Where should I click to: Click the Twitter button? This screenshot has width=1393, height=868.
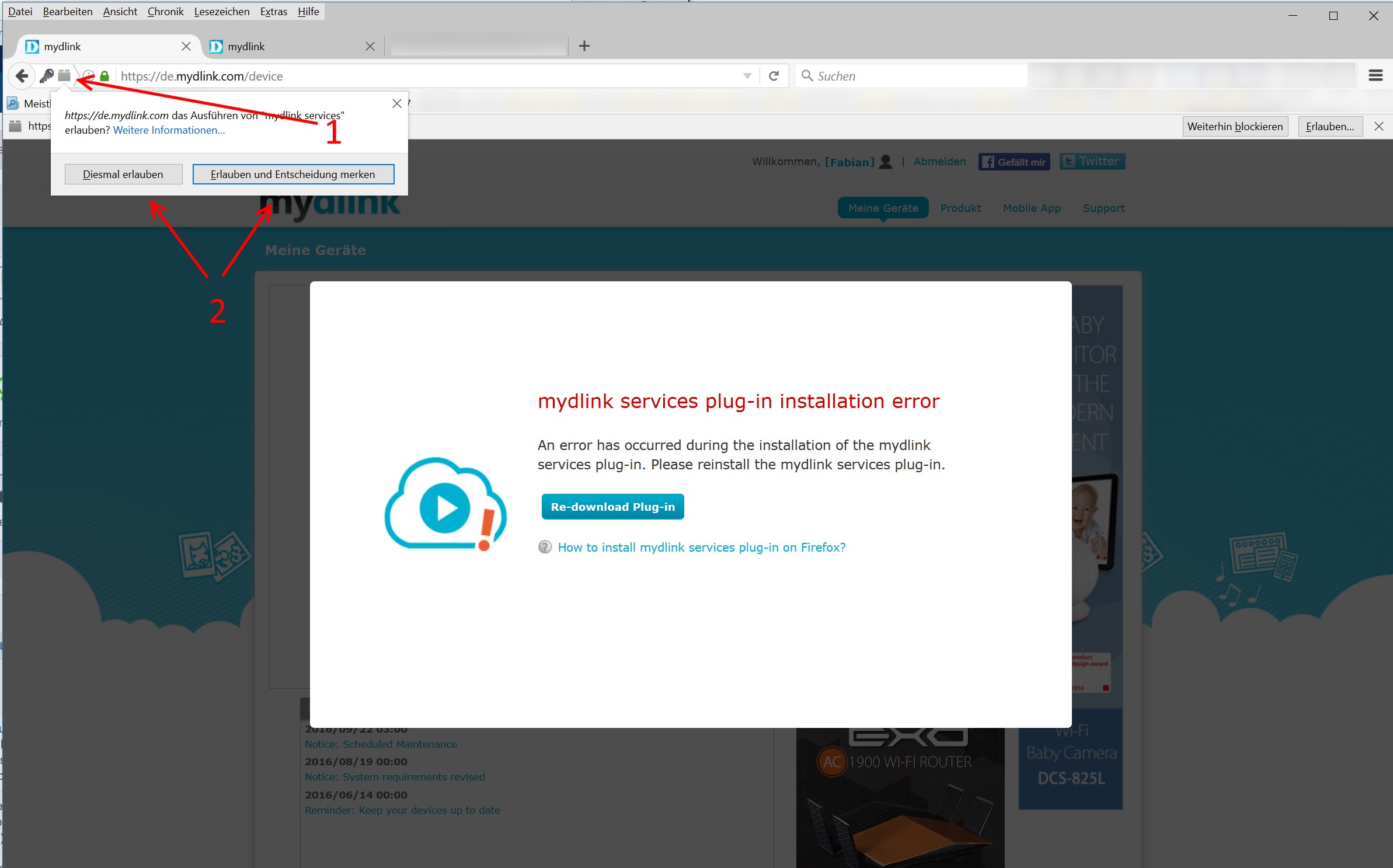[x=1092, y=161]
